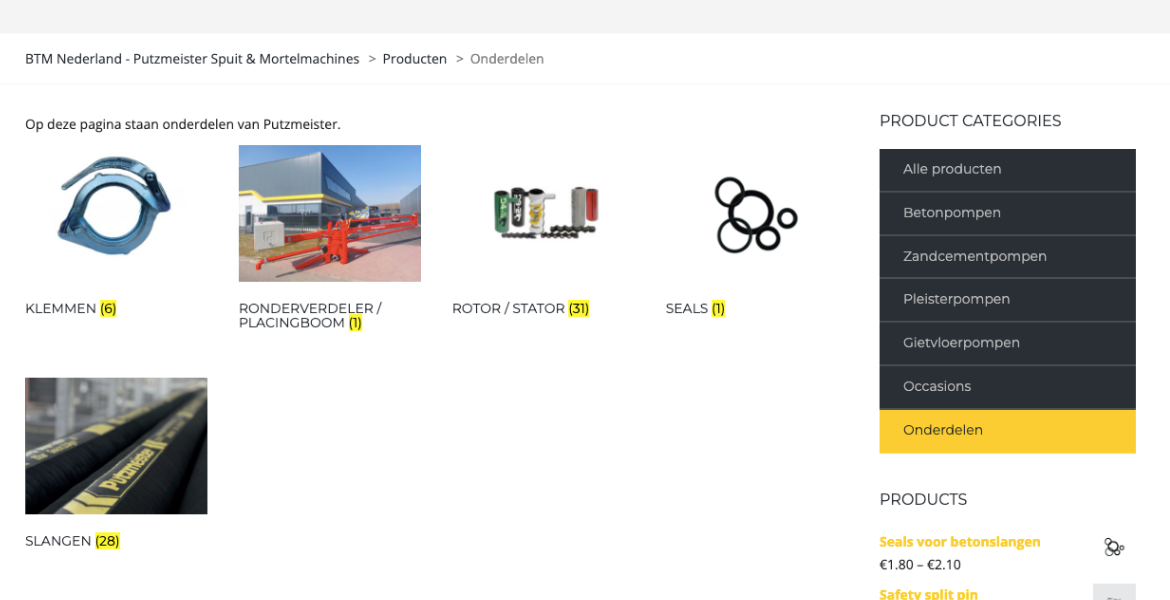Select Alle producten in category menu

pos(1007,169)
